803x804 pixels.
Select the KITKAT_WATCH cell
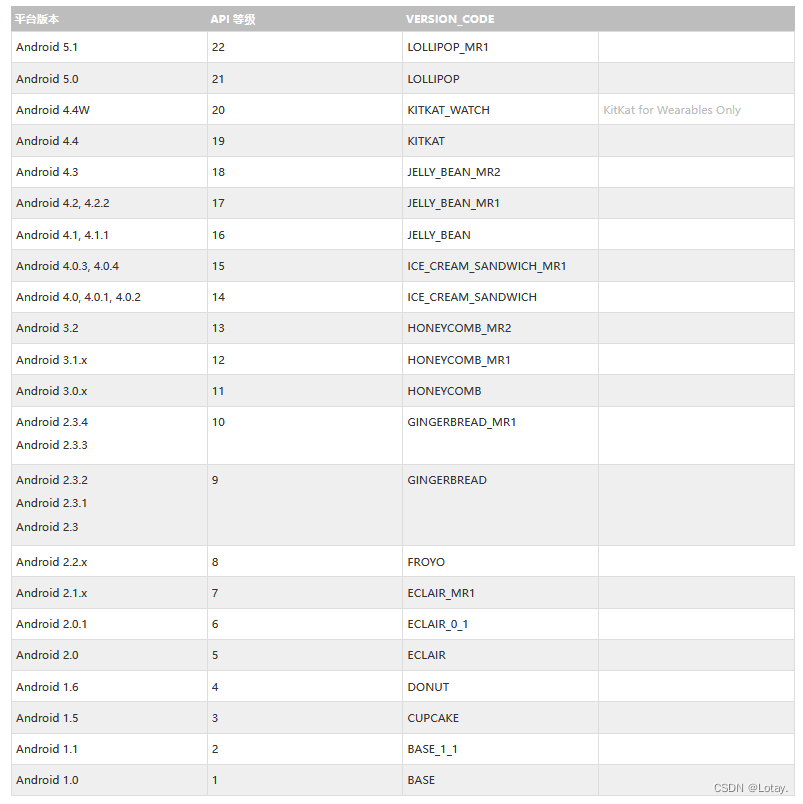pyautogui.click(x=448, y=110)
